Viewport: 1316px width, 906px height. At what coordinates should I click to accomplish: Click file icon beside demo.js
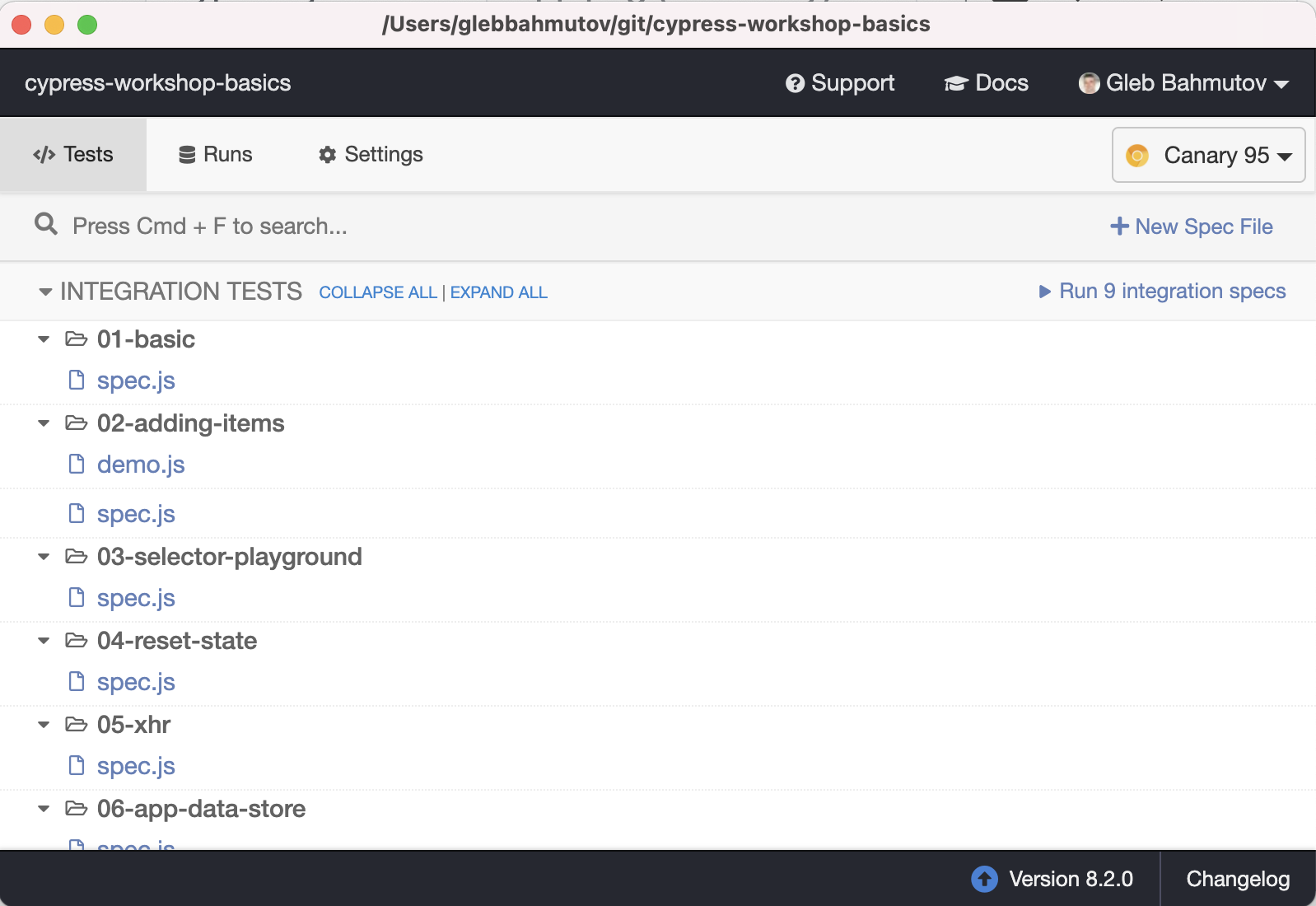[x=77, y=464]
